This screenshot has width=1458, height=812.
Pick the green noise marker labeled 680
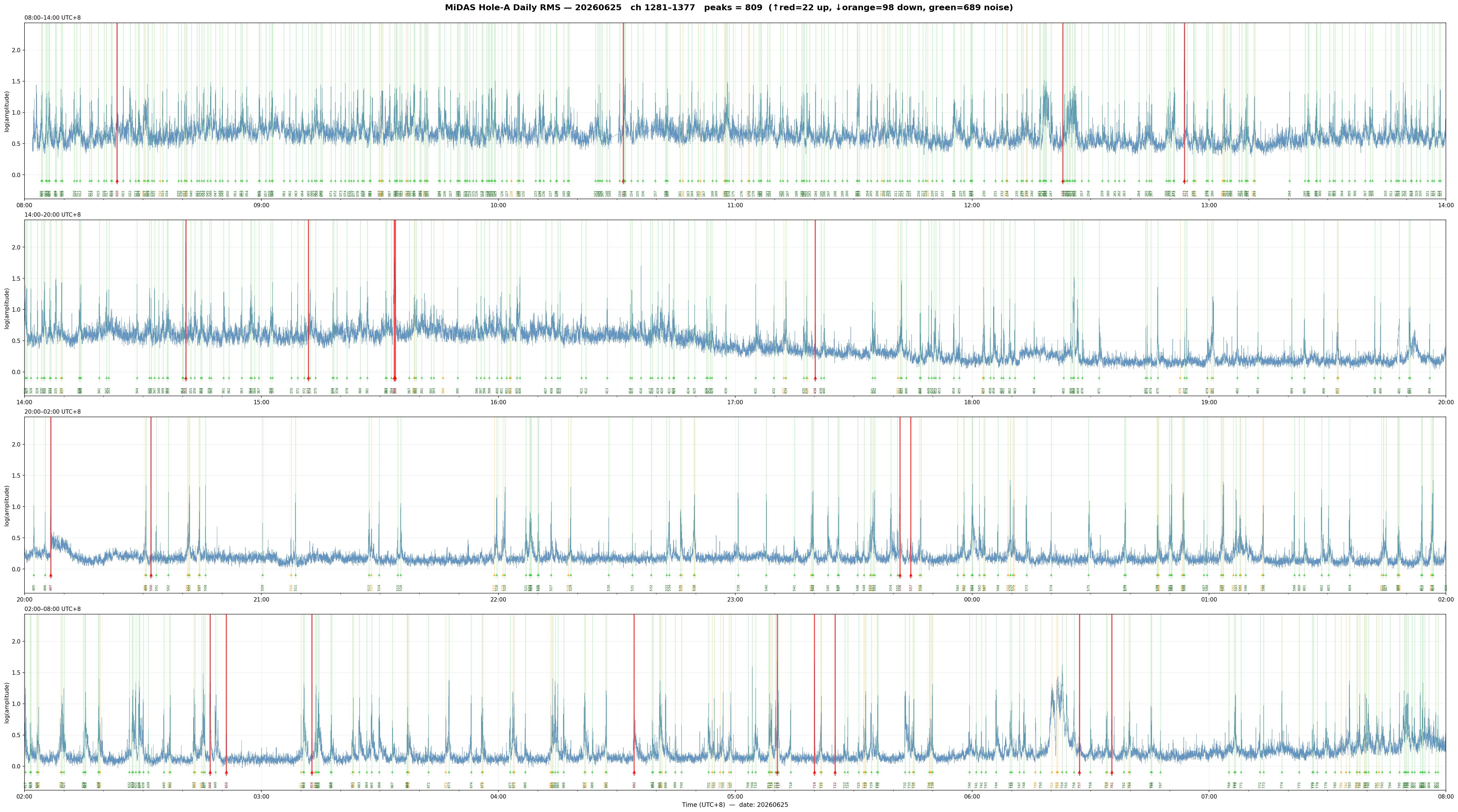coord(525,772)
